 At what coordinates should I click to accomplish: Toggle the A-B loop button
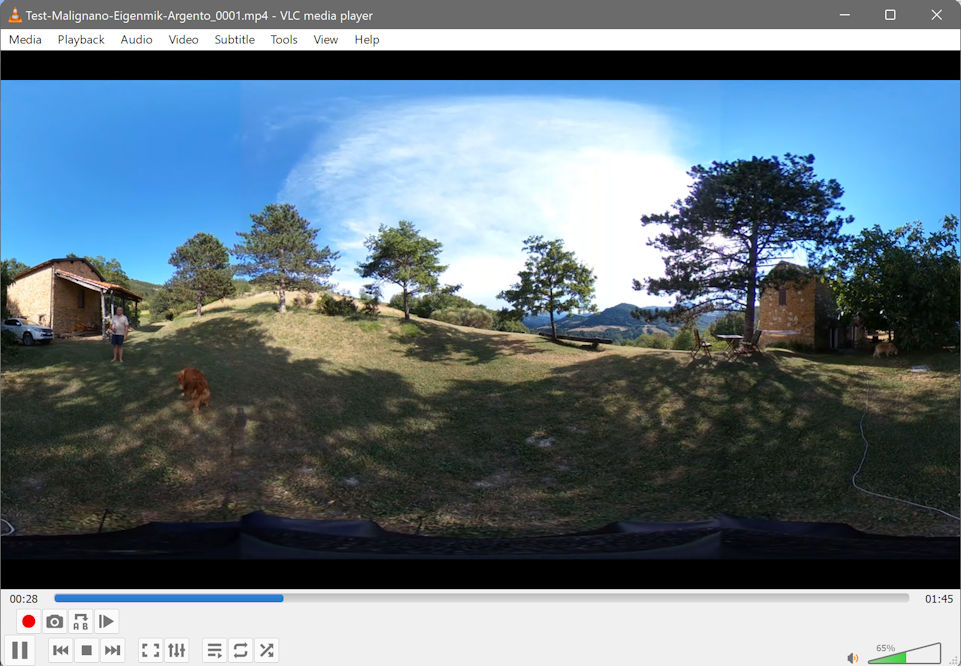[81, 621]
